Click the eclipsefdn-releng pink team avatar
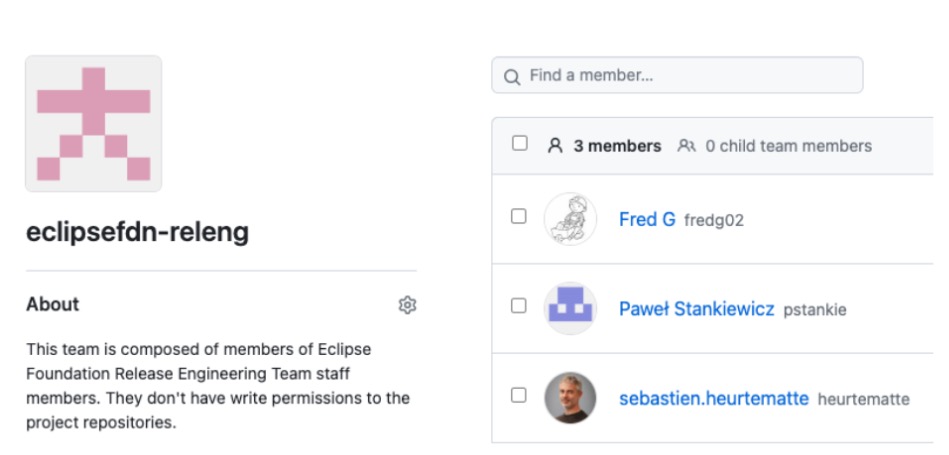949x455 pixels. 93,124
